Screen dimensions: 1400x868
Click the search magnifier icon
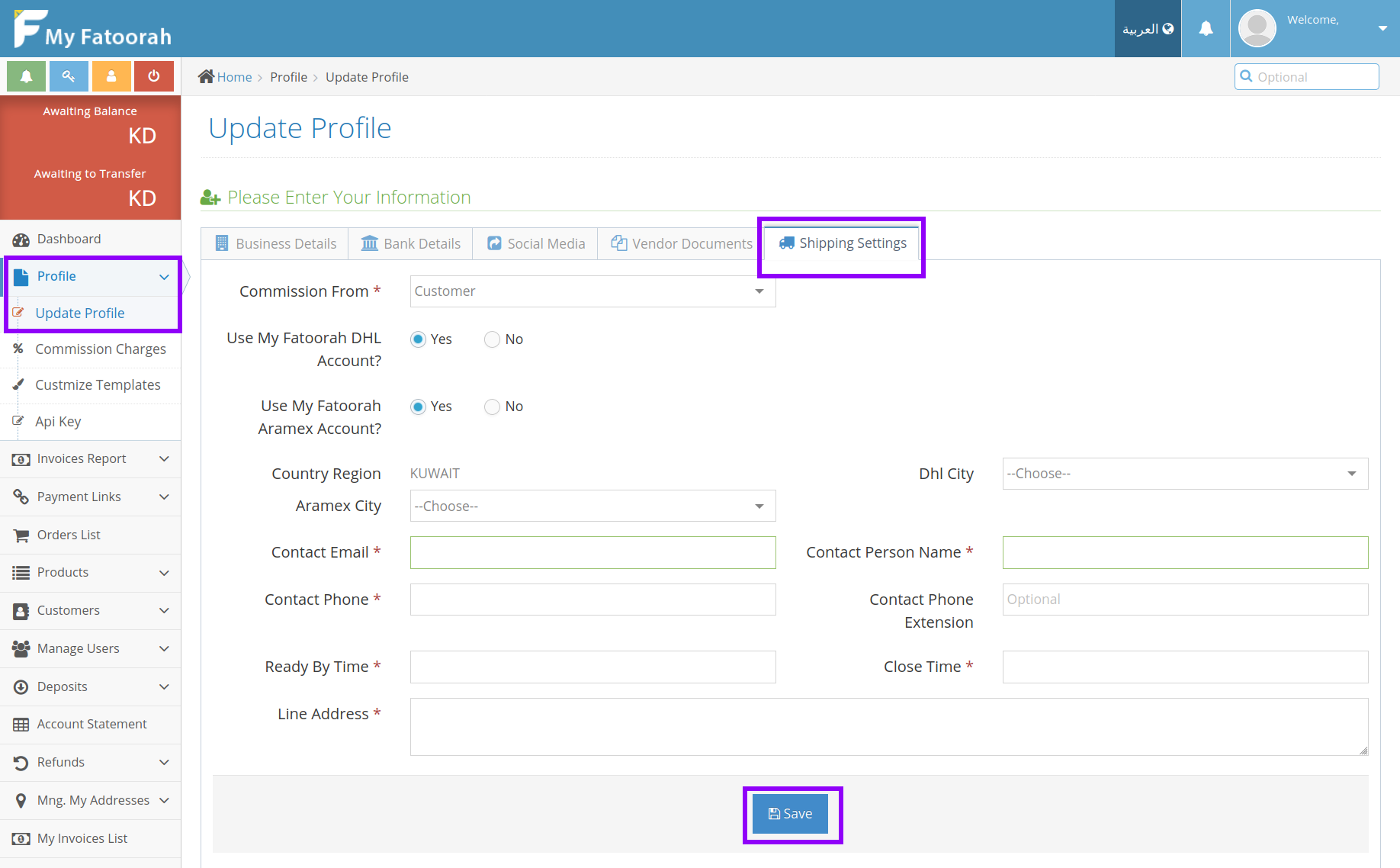tap(1247, 76)
